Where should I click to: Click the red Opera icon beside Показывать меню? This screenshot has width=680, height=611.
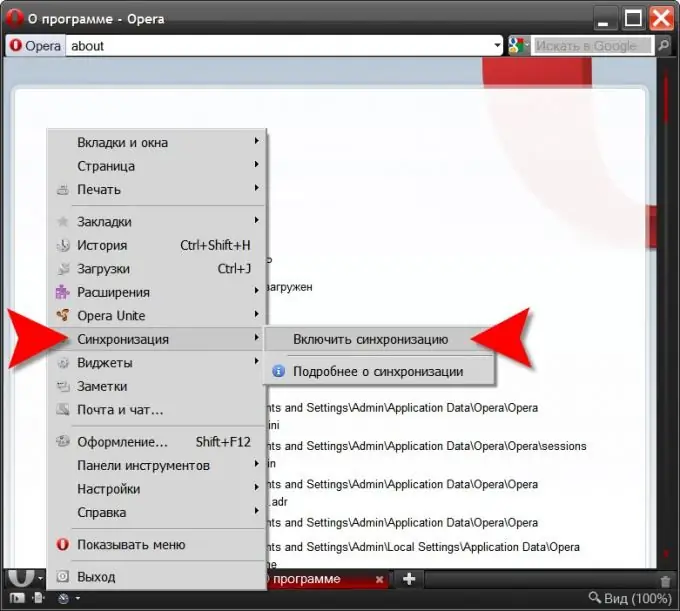63,544
